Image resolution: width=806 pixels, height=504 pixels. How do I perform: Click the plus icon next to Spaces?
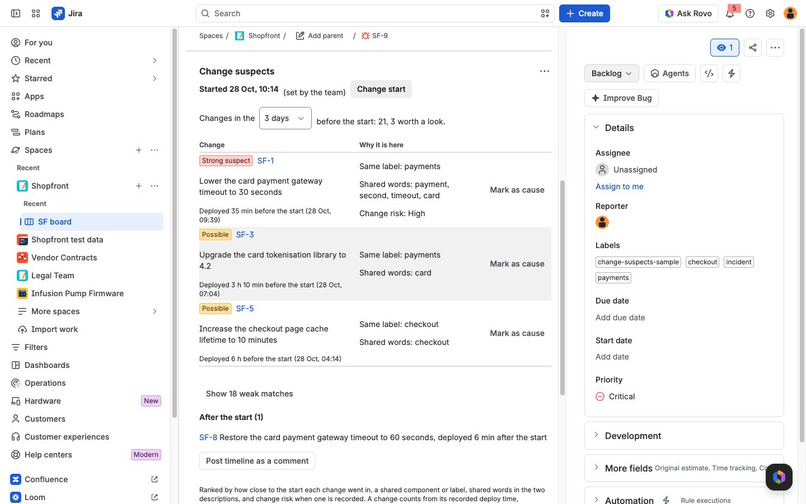(x=138, y=150)
